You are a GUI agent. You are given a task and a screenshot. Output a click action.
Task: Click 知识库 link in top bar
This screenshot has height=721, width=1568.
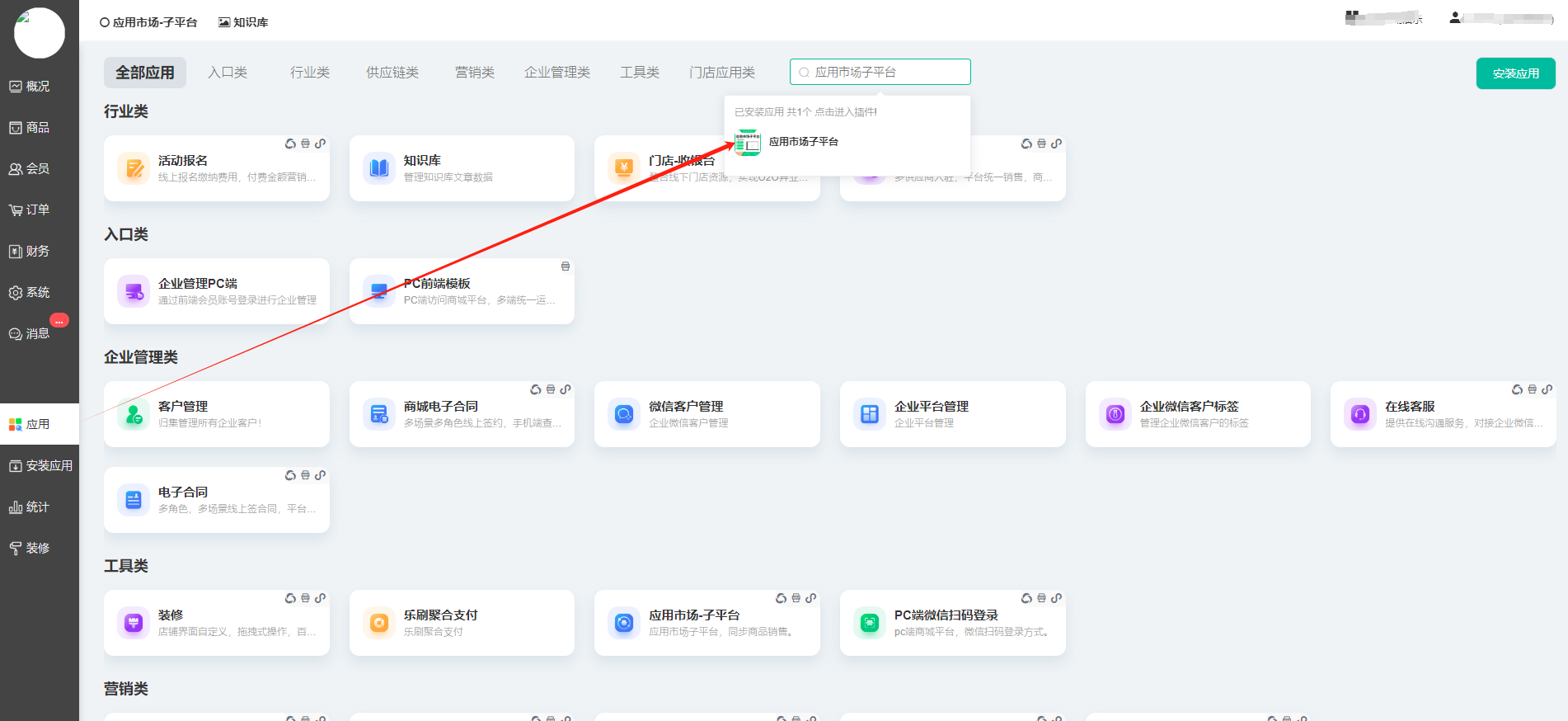pyautogui.click(x=244, y=22)
